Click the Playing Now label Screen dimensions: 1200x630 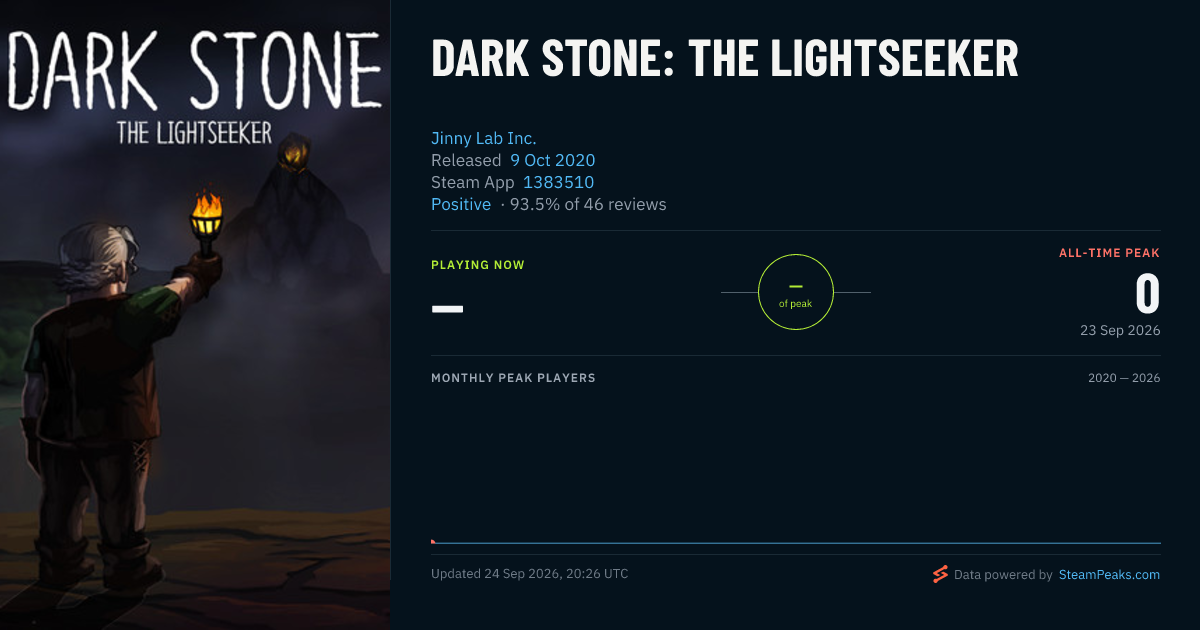coord(478,265)
